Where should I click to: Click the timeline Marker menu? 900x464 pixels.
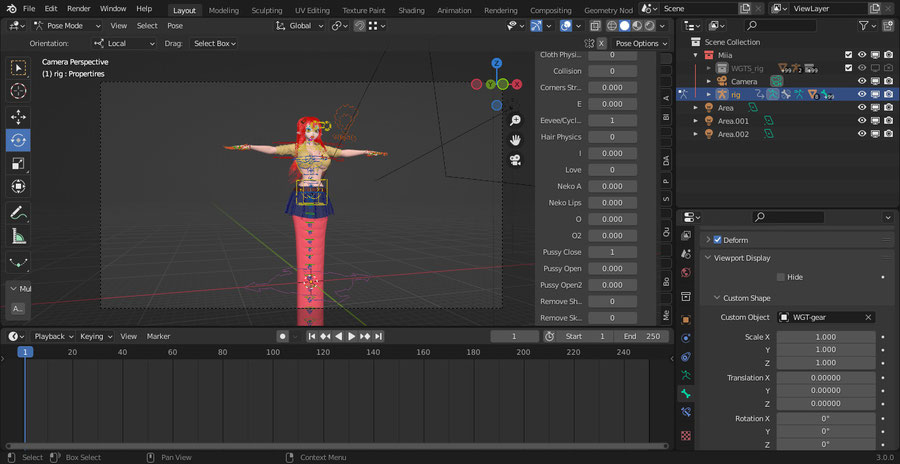158,337
